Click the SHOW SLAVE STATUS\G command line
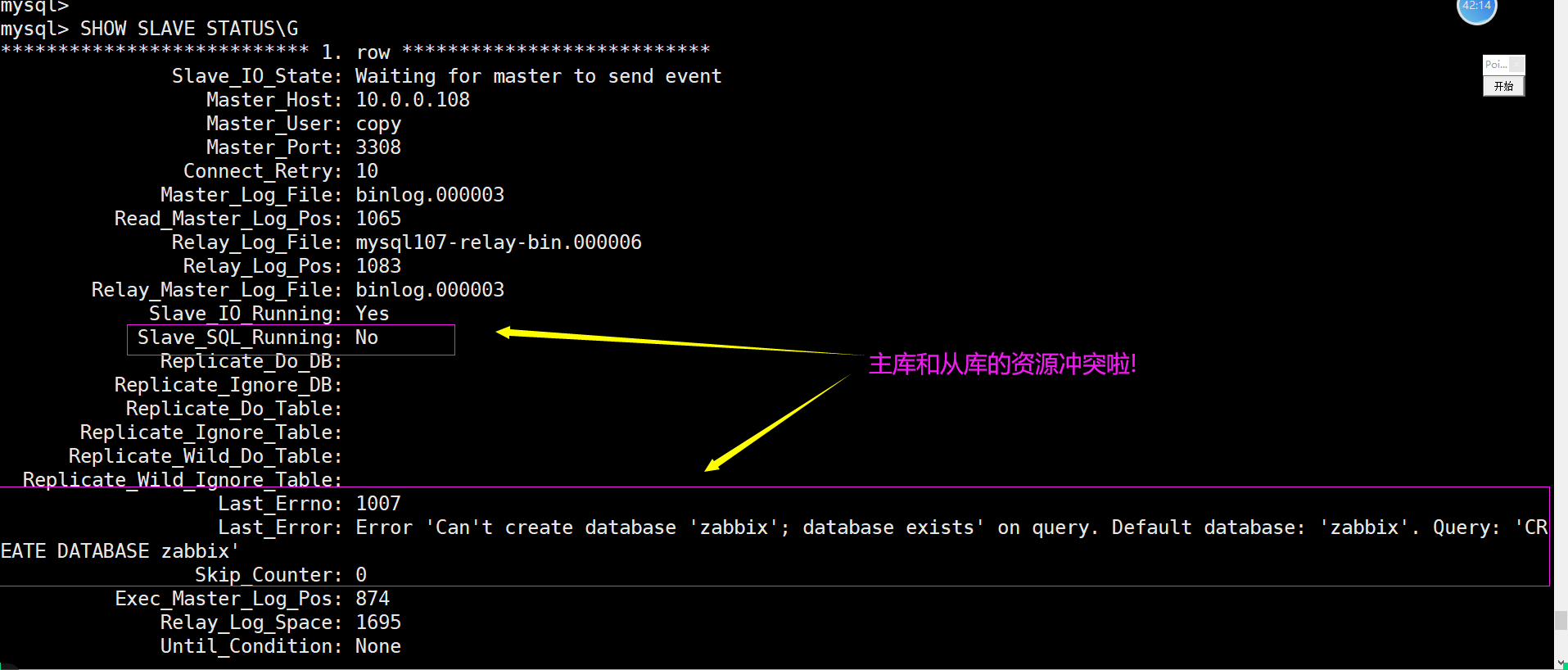This screenshot has height=670, width=1568. (188, 29)
